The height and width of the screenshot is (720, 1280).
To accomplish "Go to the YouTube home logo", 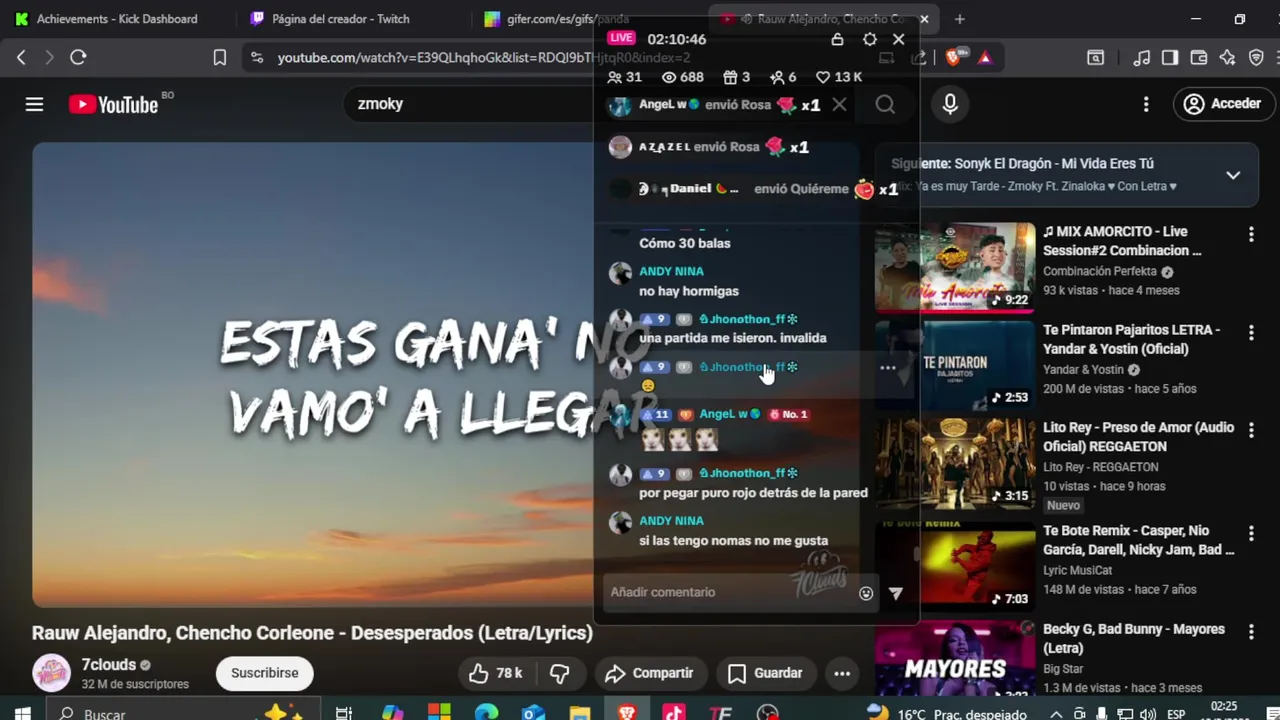I will pyautogui.click(x=114, y=104).
